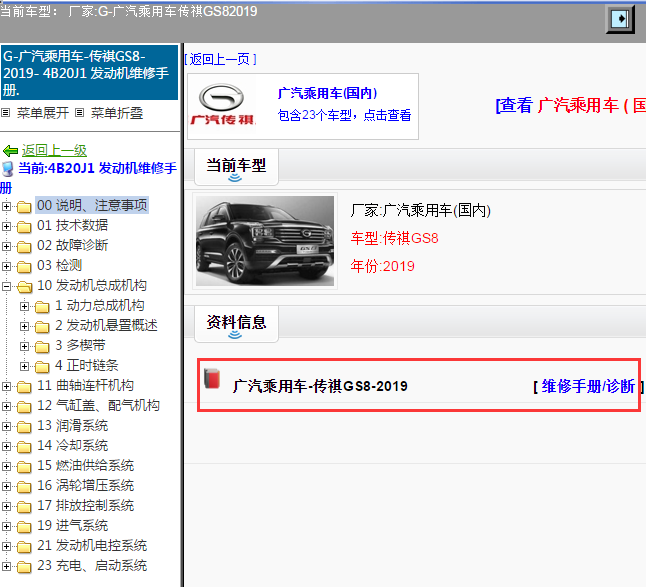Click folder icon of 4 正时链条
The width and height of the screenshot is (646, 587).
(42, 367)
